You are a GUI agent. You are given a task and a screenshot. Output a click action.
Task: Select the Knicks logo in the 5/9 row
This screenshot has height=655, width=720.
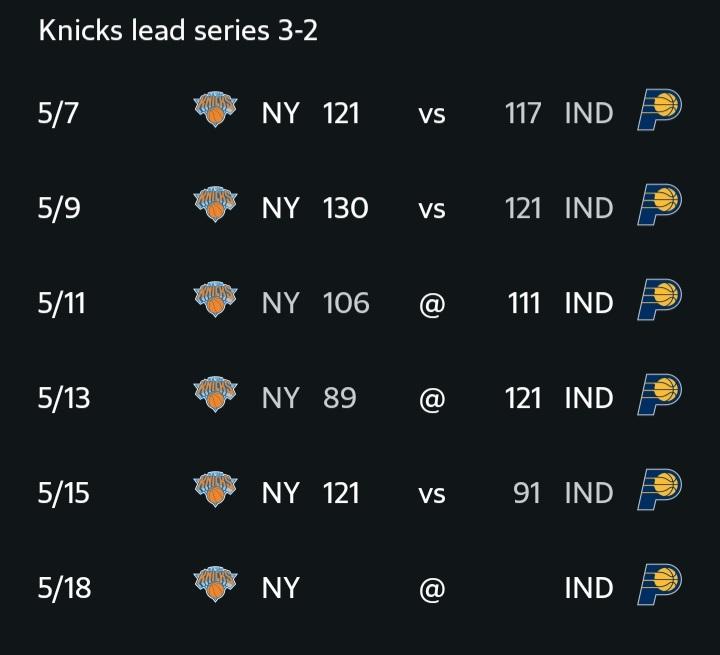click(x=215, y=204)
